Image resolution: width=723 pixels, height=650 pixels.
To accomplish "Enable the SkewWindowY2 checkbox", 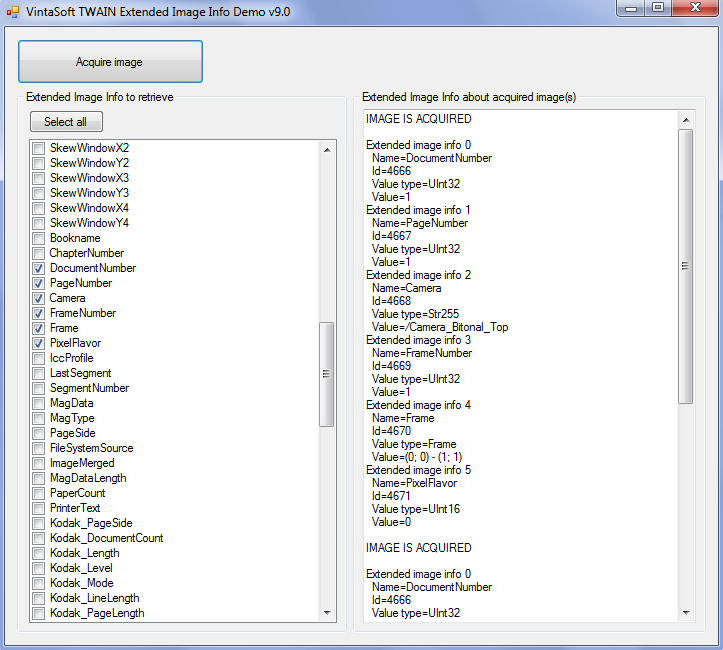I will [39, 163].
